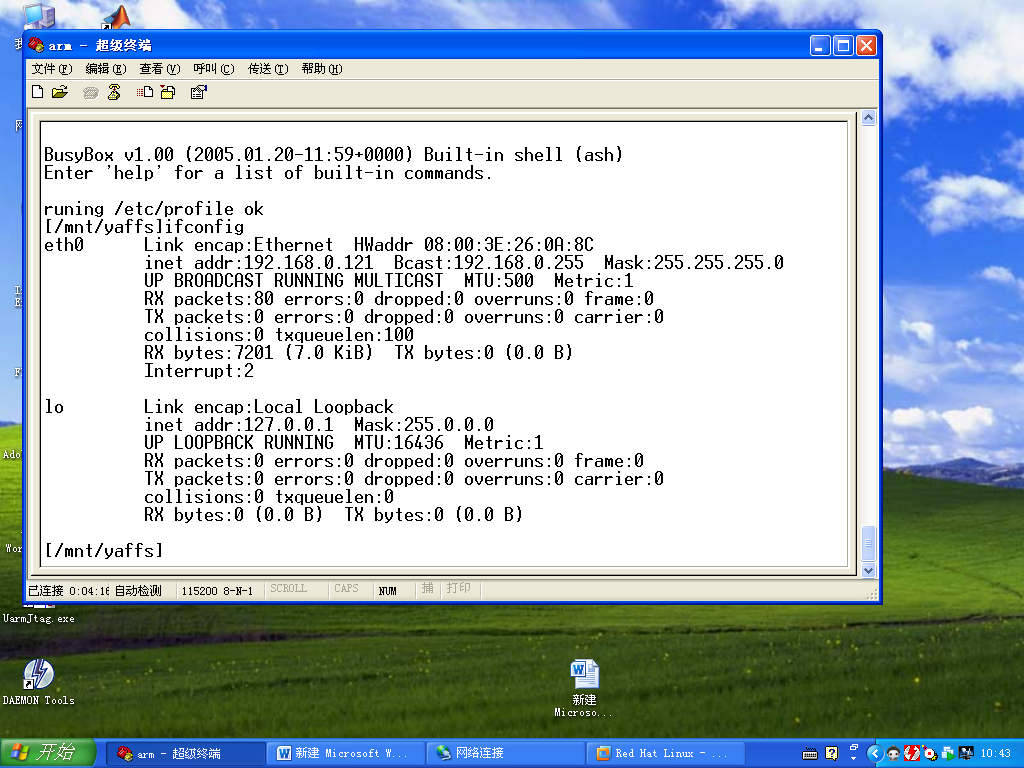Click the lo interface name
Viewport: 1024px width, 768px height.
(54, 407)
